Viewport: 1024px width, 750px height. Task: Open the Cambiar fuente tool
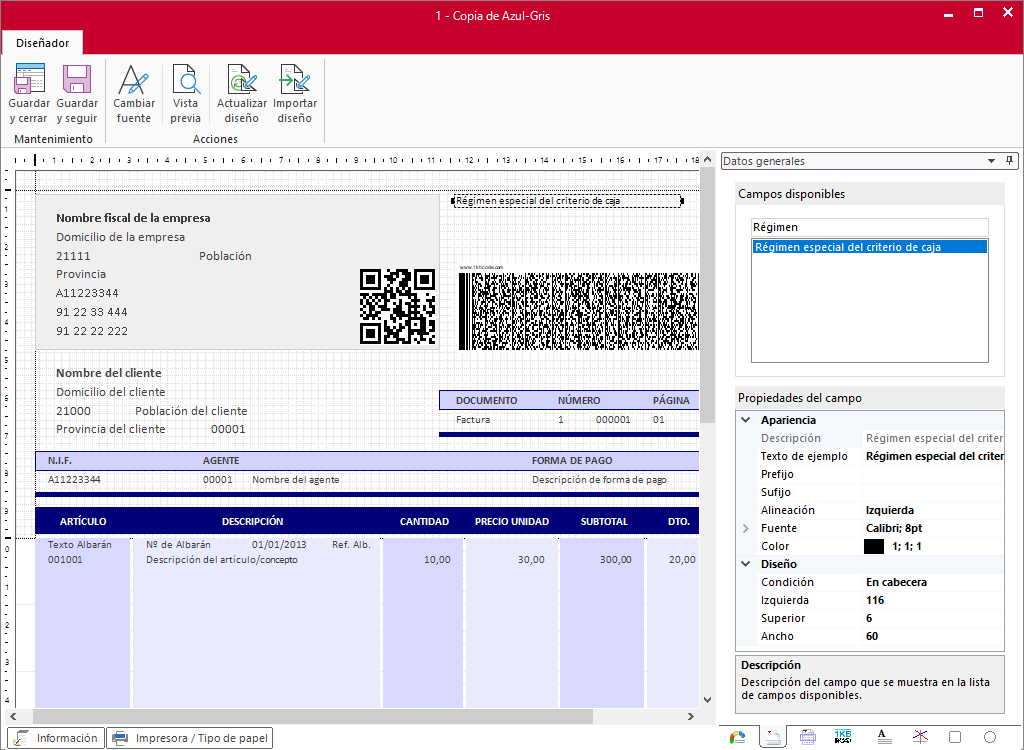click(x=134, y=79)
